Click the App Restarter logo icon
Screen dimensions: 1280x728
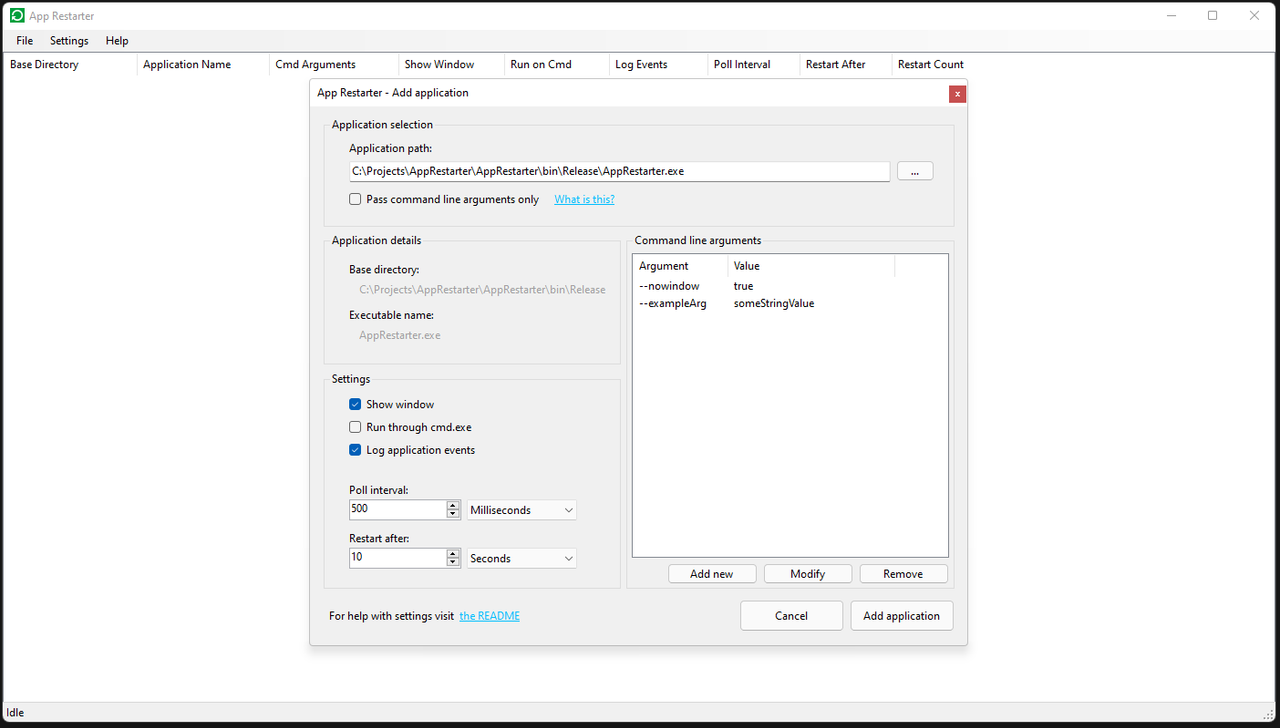click(16, 15)
